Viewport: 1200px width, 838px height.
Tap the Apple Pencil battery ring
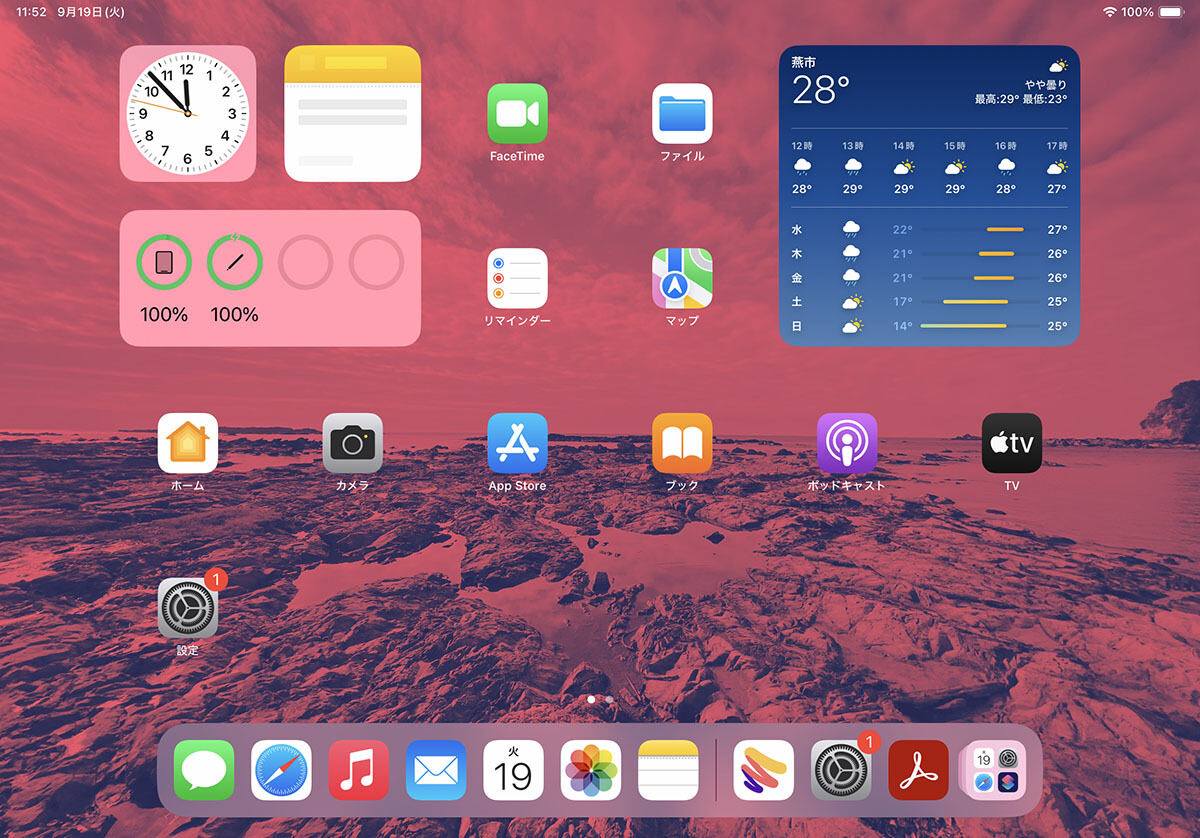click(235, 263)
